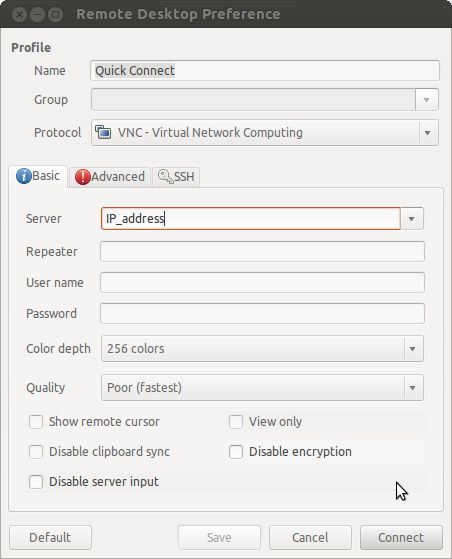Check Disable encryption option
Viewport: 452px width, 559px height.
click(236, 452)
